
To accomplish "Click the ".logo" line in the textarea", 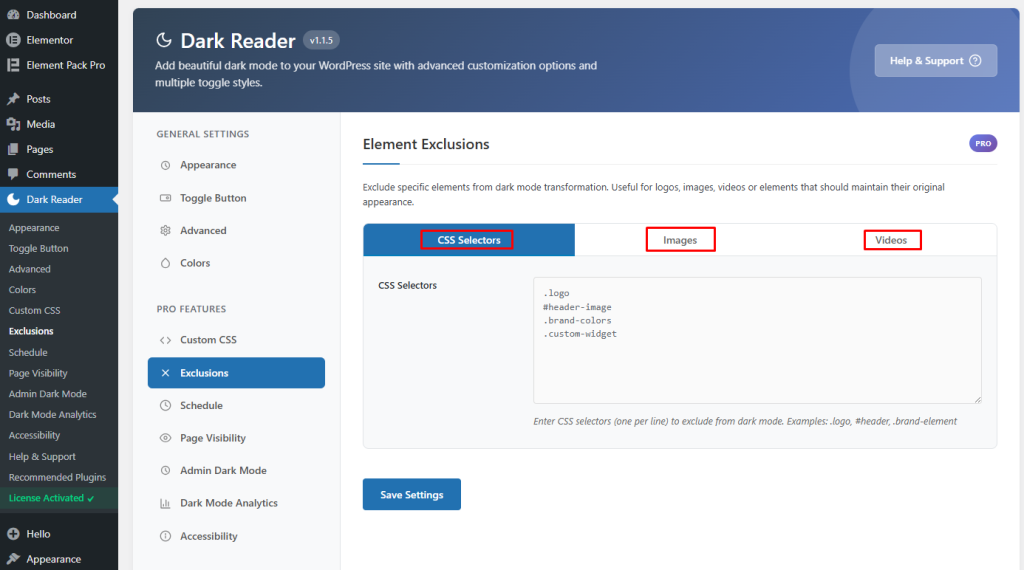I will (556, 293).
